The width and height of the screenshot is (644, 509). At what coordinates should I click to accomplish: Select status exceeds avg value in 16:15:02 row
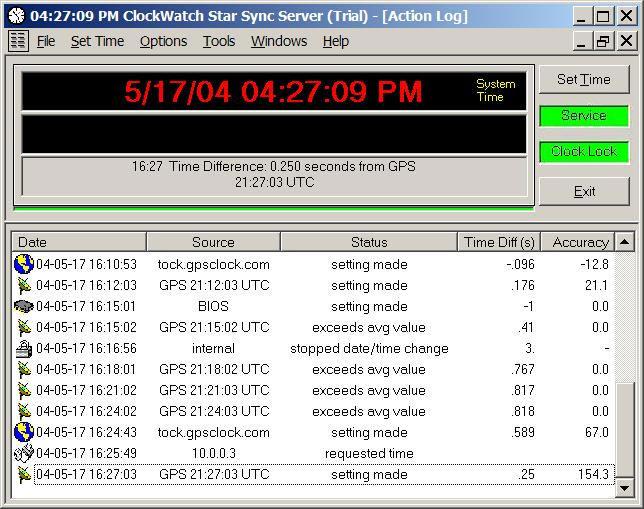pos(369,328)
